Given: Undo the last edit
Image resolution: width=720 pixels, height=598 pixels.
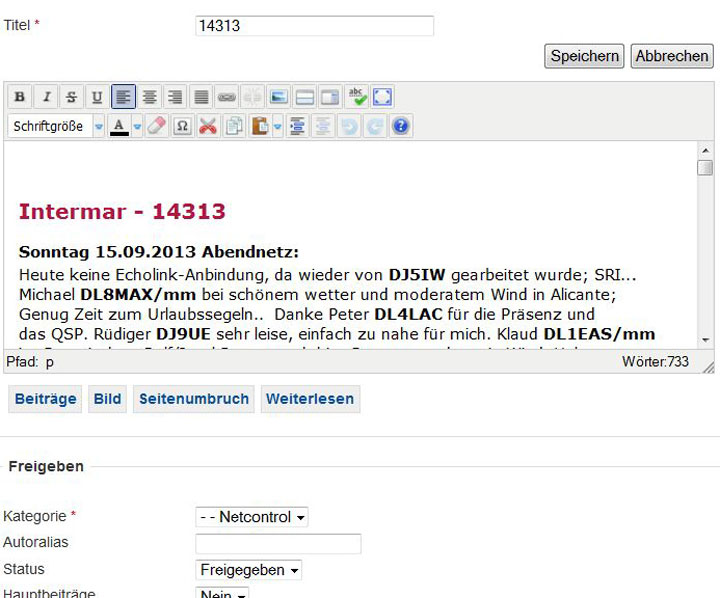Looking at the screenshot, I should click(x=349, y=126).
